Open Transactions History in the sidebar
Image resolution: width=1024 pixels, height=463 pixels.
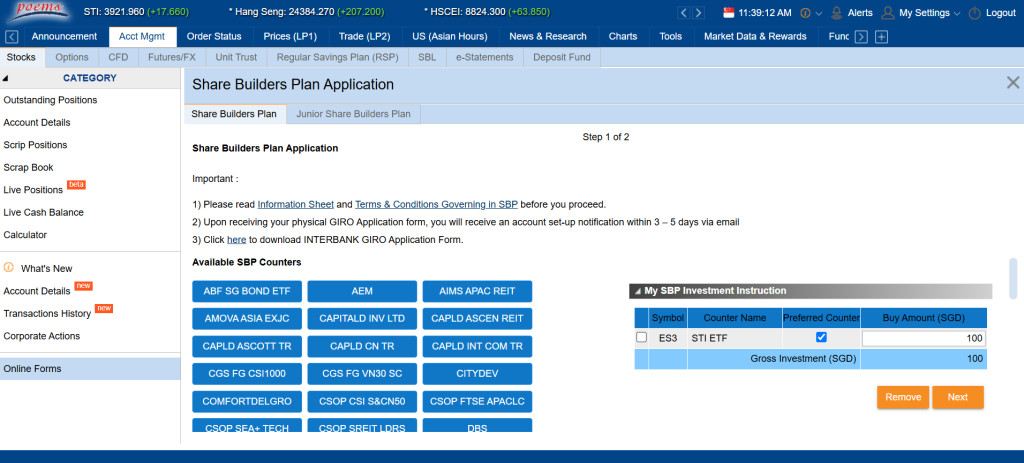[x=47, y=313]
